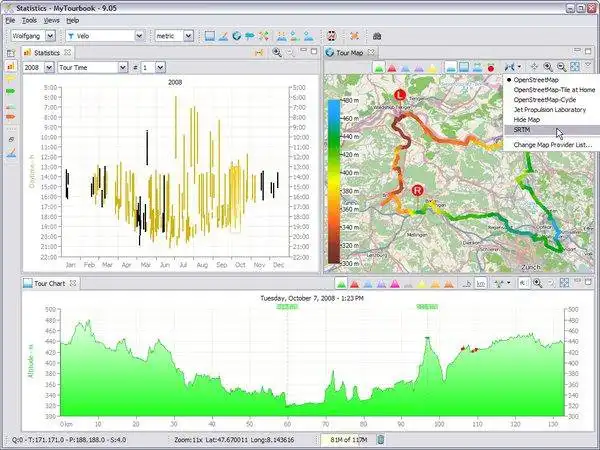Open the Velo tour type dropdown
Viewport: 600px width, 450px height.
[140, 36]
